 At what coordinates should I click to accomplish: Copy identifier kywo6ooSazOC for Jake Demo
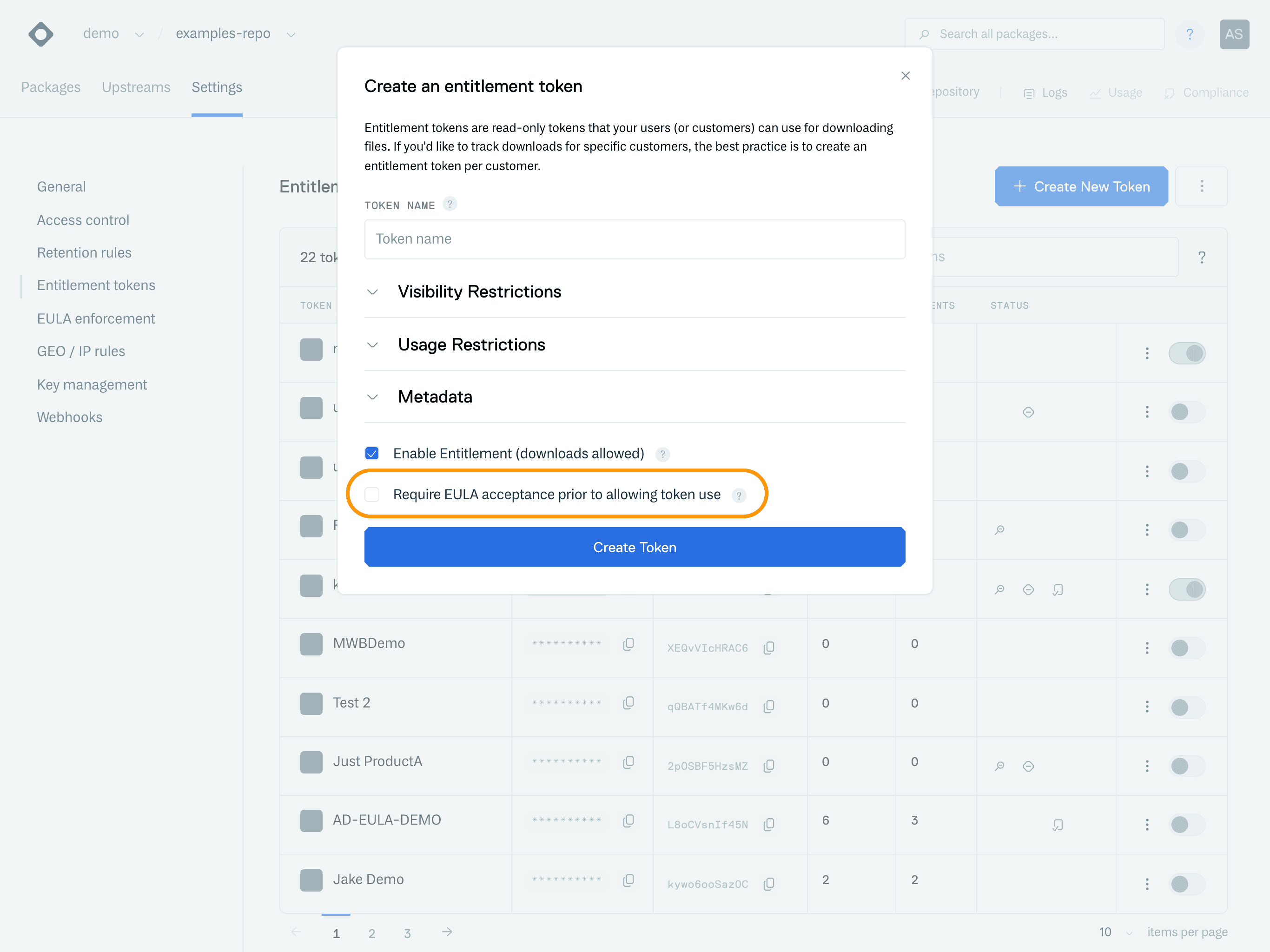click(769, 884)
